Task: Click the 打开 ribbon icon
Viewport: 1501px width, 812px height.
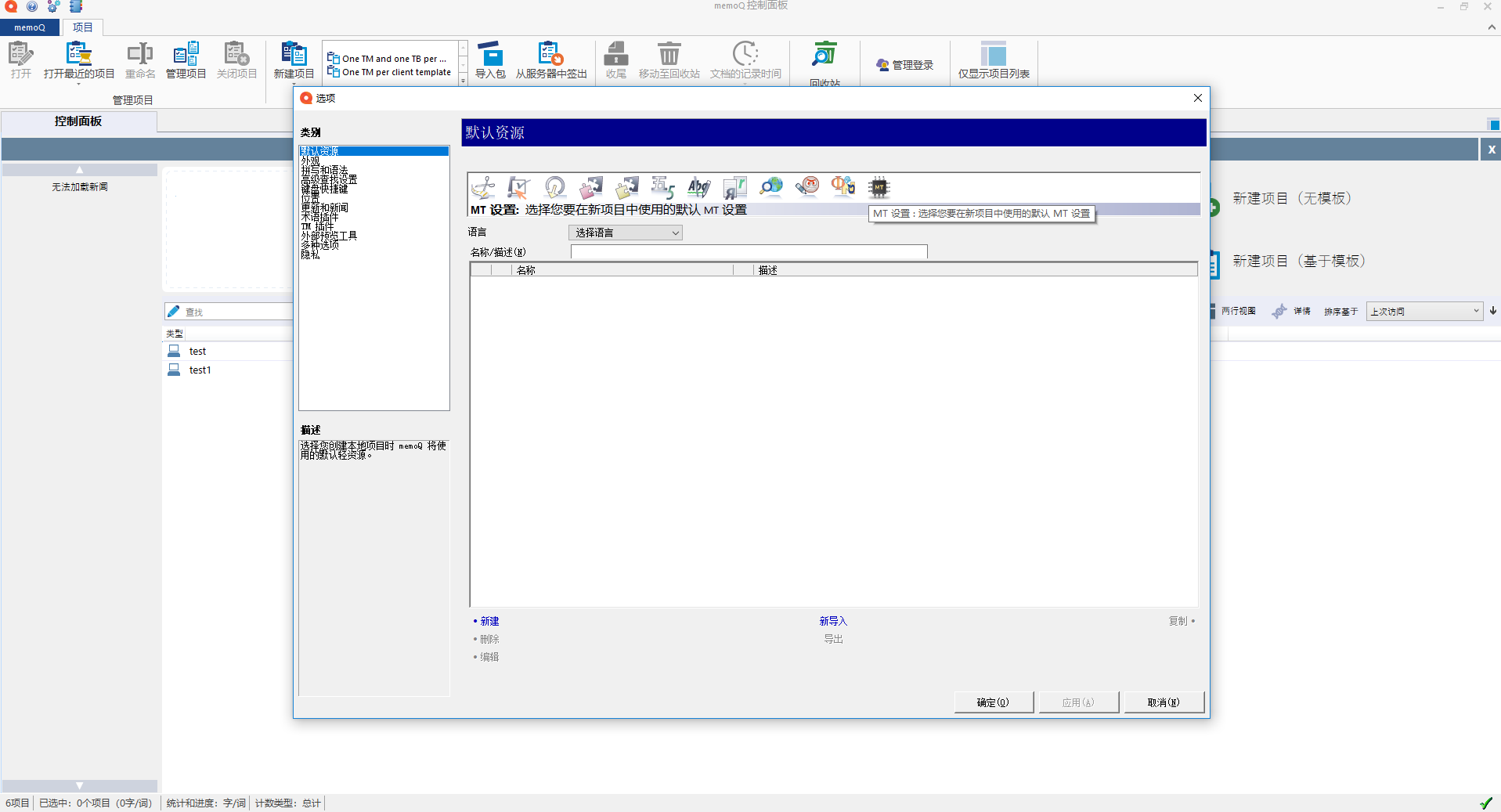Action: click(21, 60)
